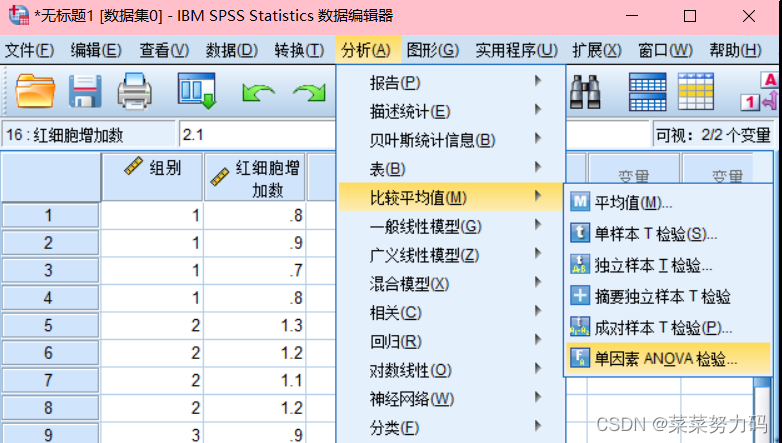
Task: Open the 图形(G) menu
Action: [x=433, y=50]
